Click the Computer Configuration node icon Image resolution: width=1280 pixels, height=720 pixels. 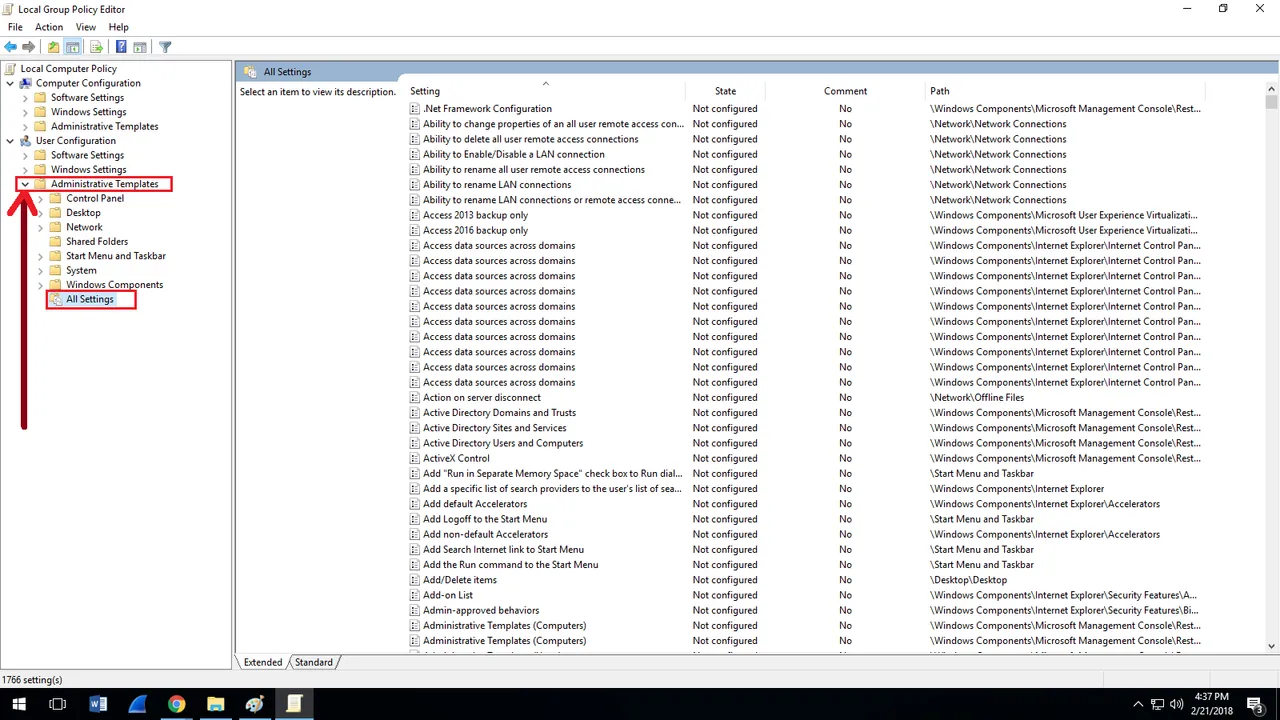coord(26,83)
